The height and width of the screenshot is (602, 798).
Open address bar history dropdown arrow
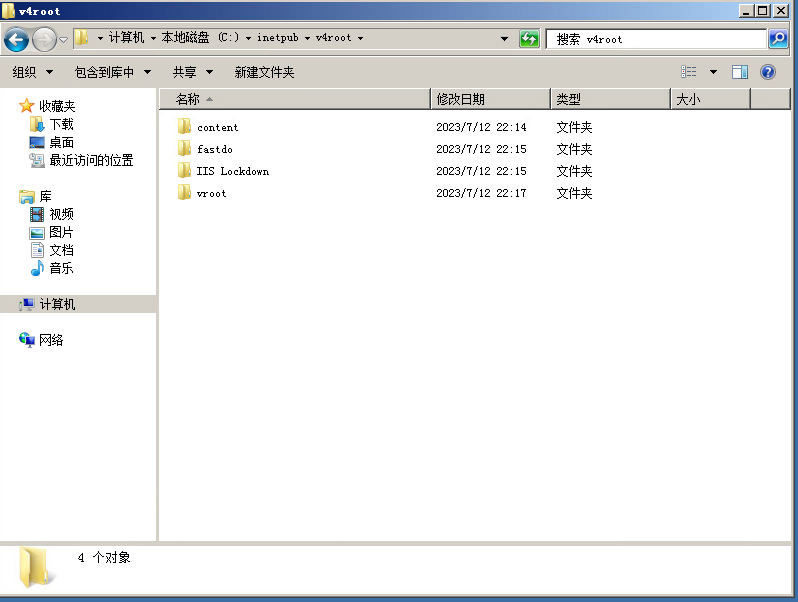(504, 39)
